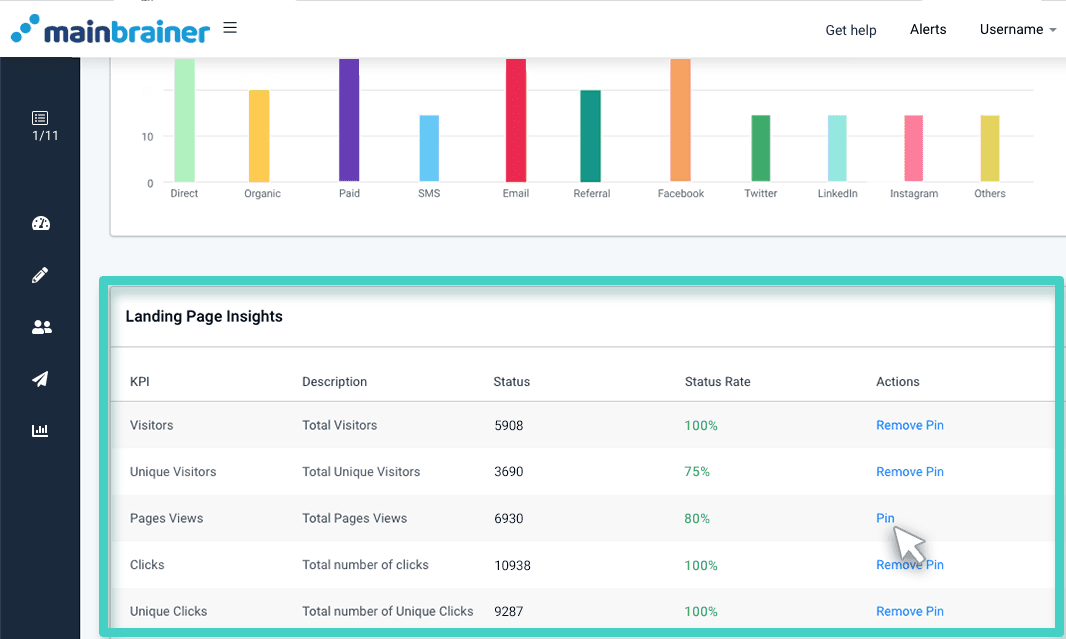
Task: Click the red Email bar
Action: [516, 120]
